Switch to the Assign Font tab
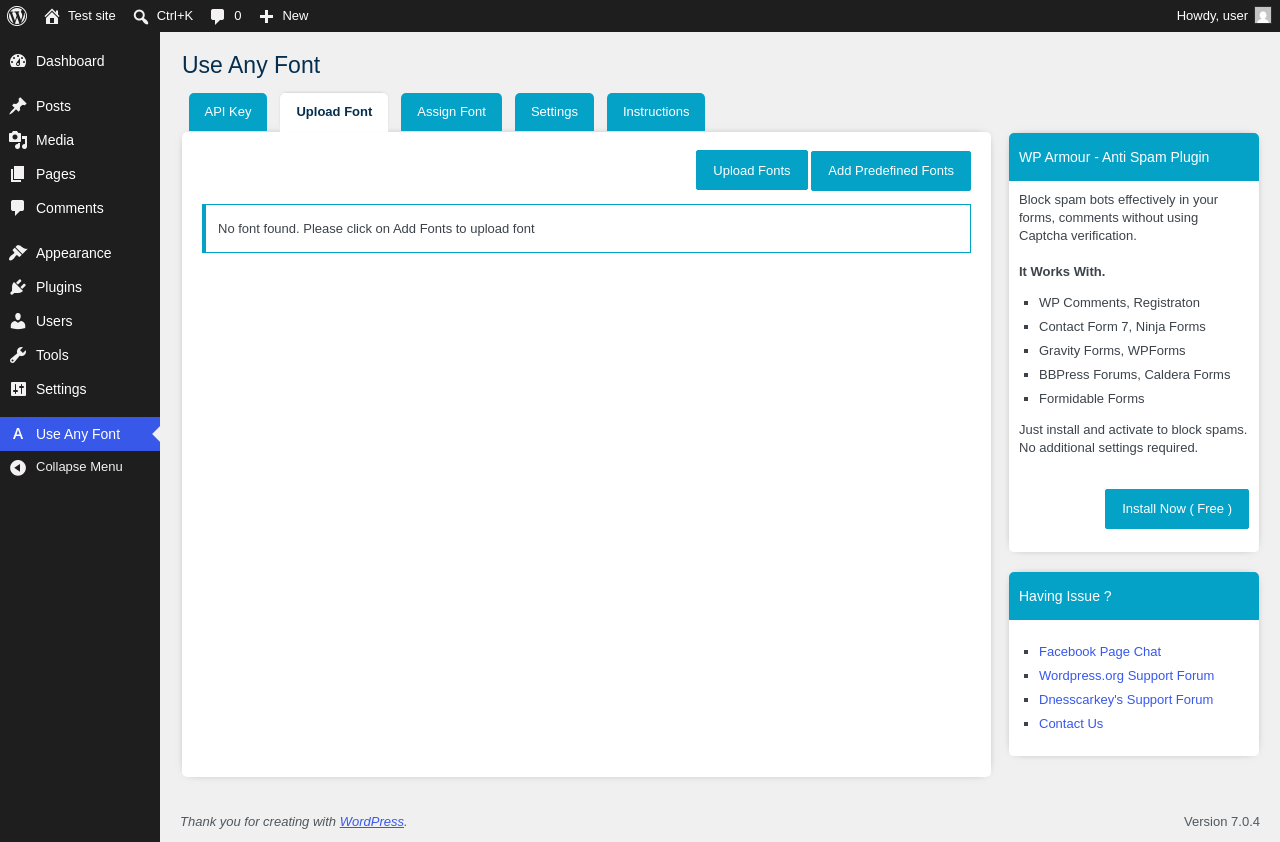Screen dimensions: 1280x842 451,112
